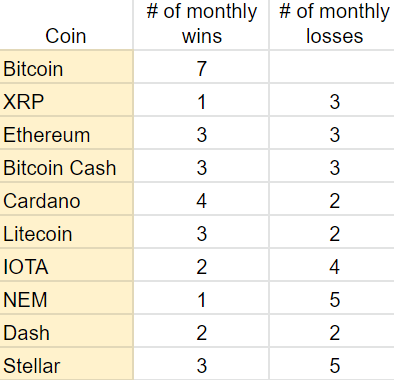Click the '# of monthly losses' header cell
The width and height of the screenshot is (394, 380).
click(x=332, y=25)
